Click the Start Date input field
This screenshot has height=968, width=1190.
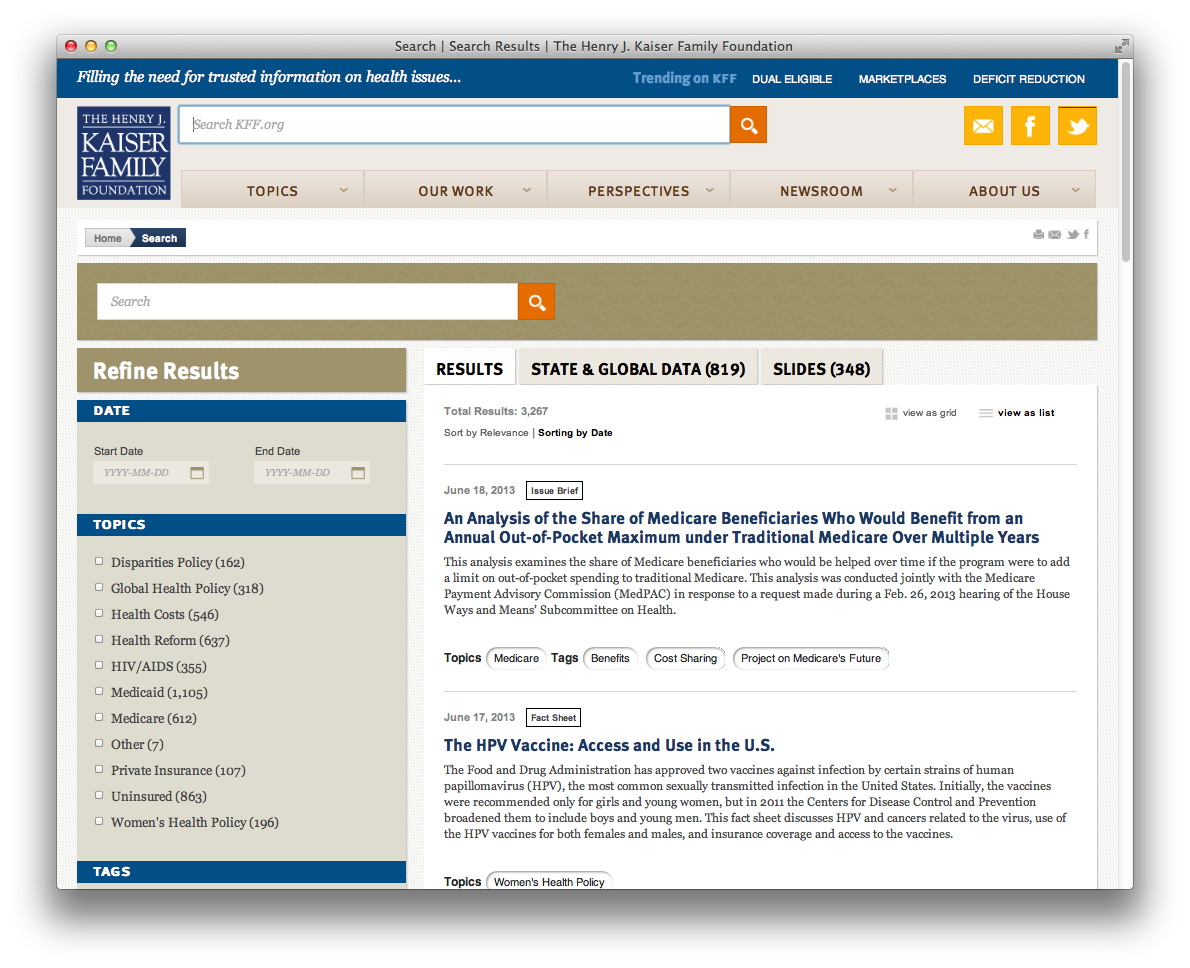(x=150, y=473)
